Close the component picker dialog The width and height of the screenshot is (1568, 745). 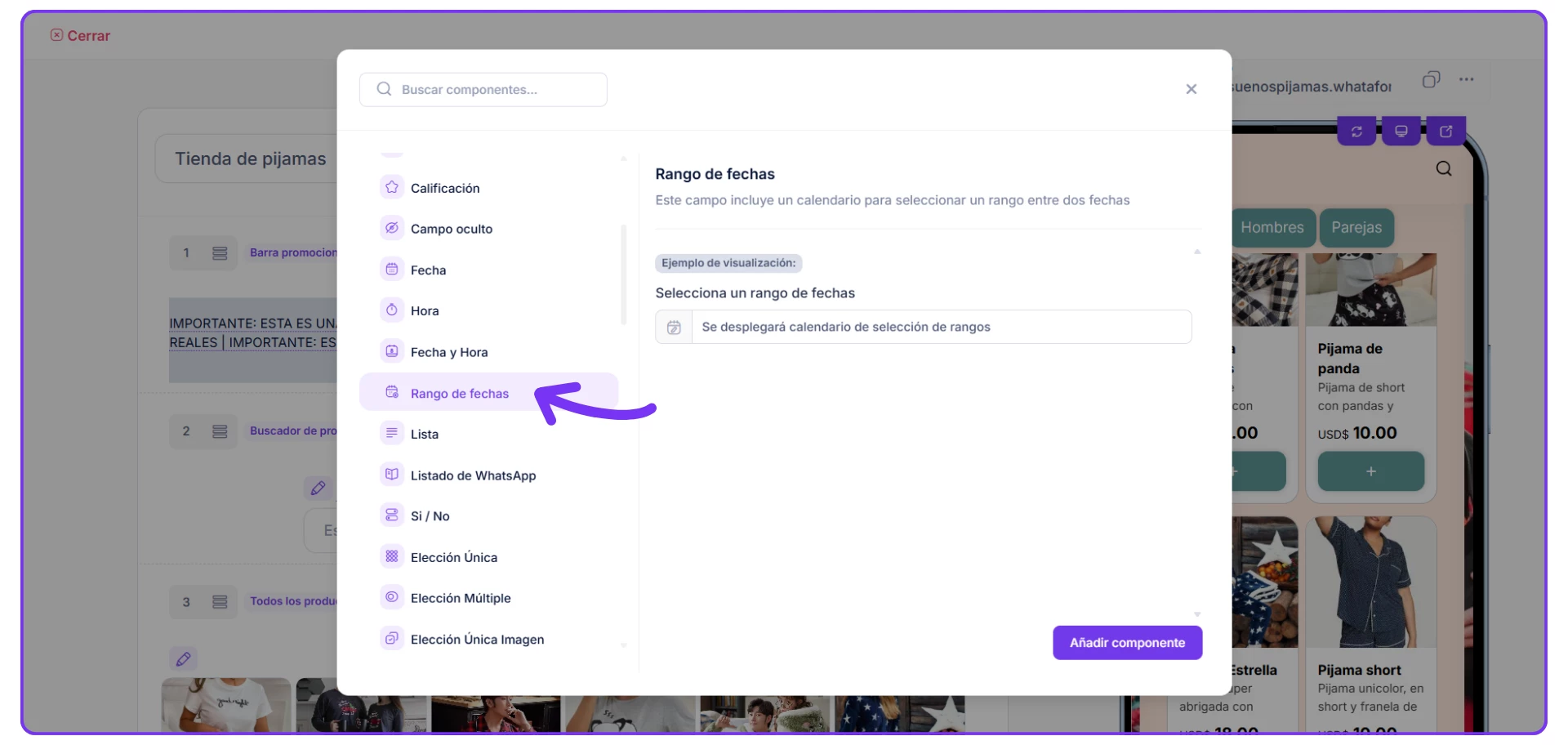(x=1191, y=89)
